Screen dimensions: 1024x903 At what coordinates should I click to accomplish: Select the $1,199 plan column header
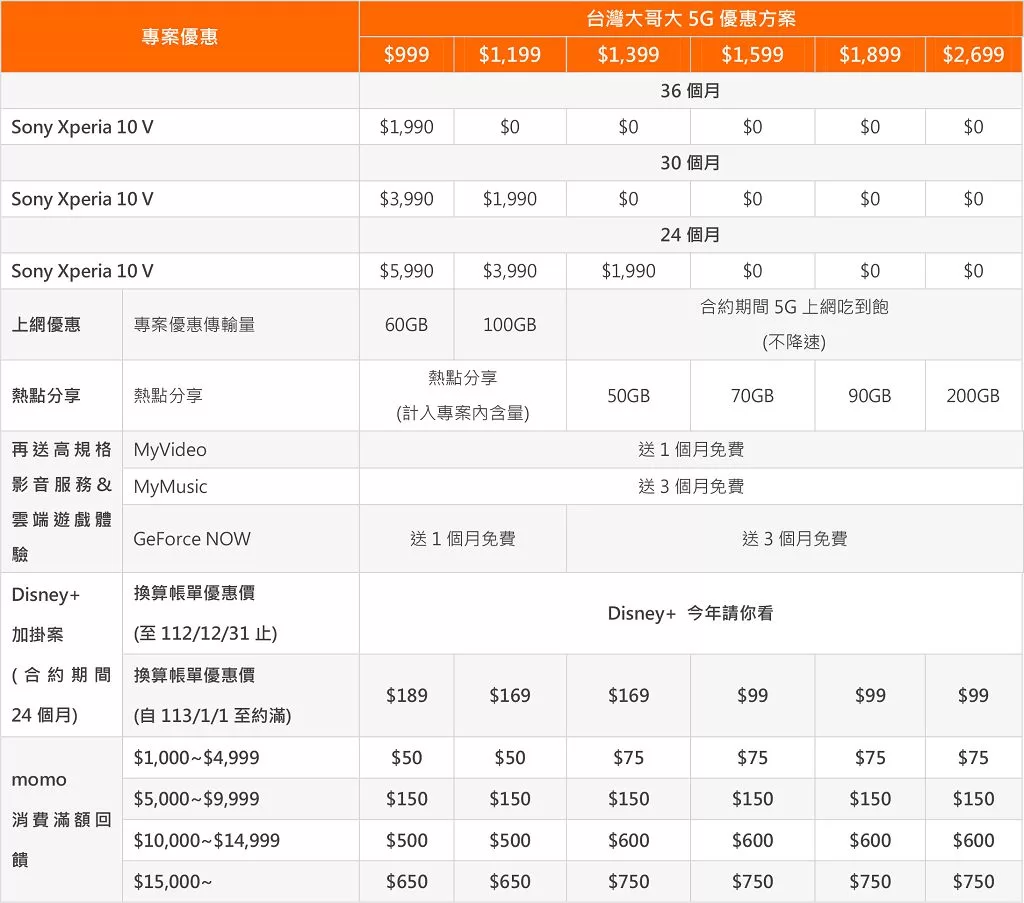[x=509, y=54]
